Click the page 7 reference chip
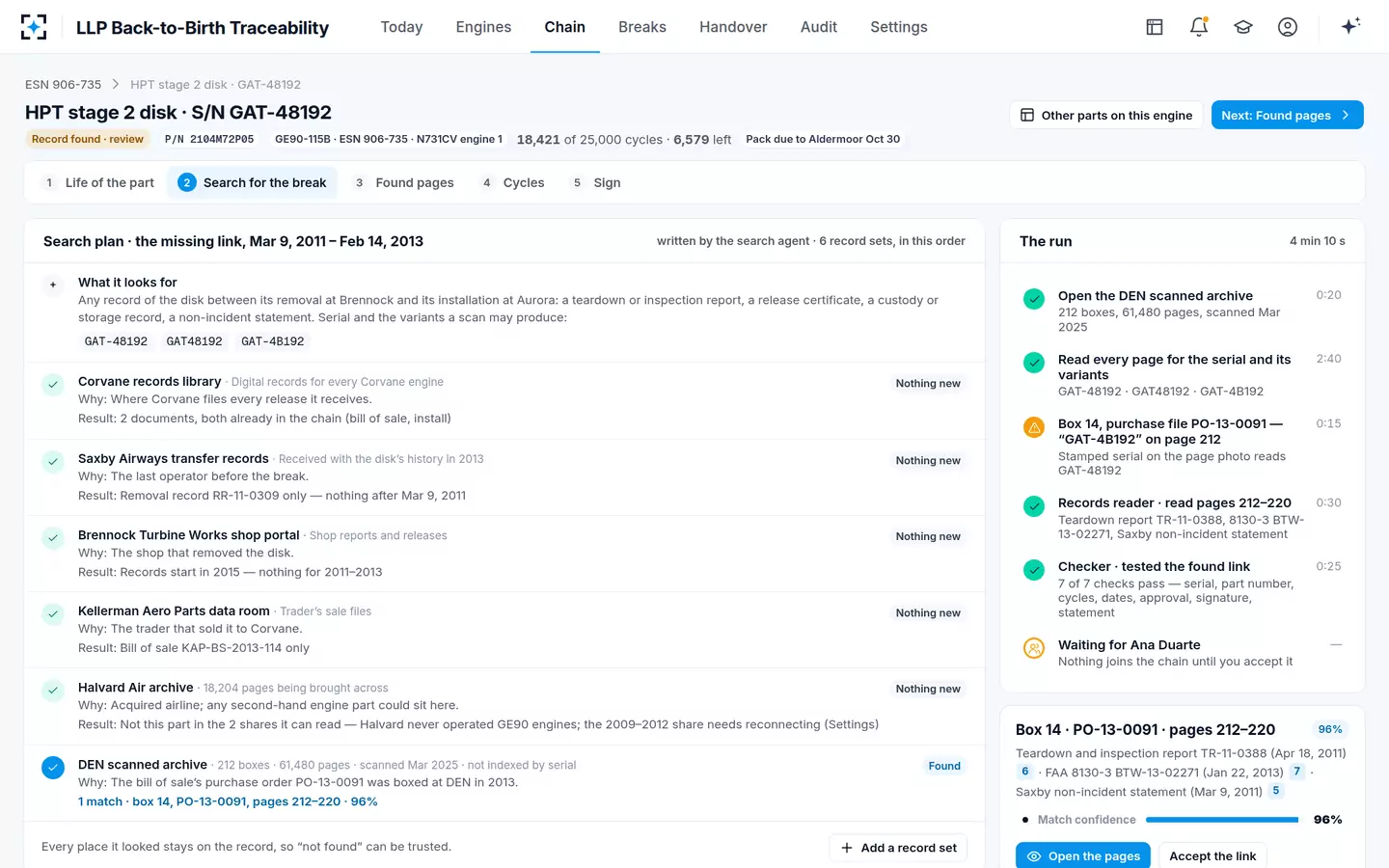 click(x=1296, y=772)
